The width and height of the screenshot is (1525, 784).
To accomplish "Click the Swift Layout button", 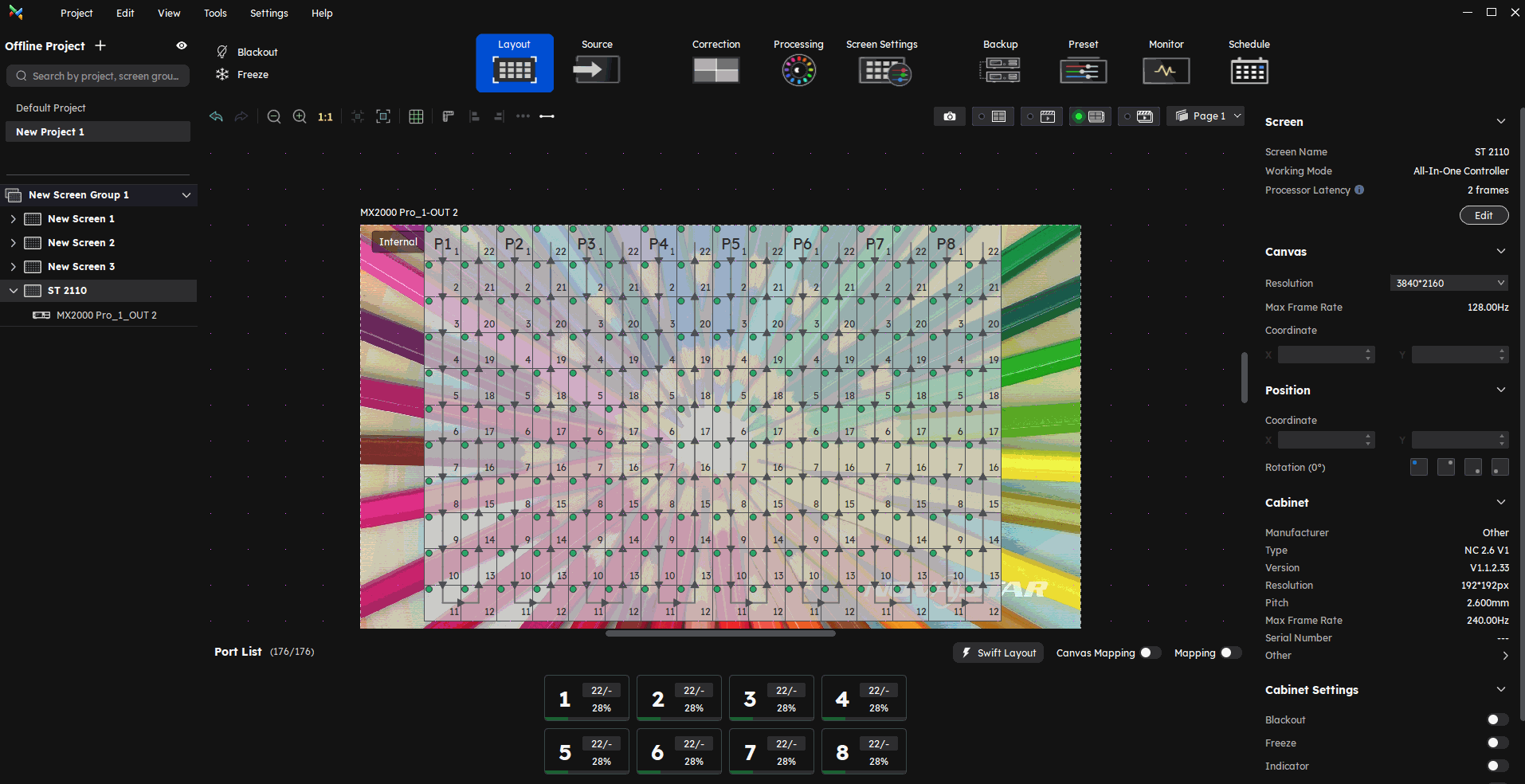I will coord(998,653).
